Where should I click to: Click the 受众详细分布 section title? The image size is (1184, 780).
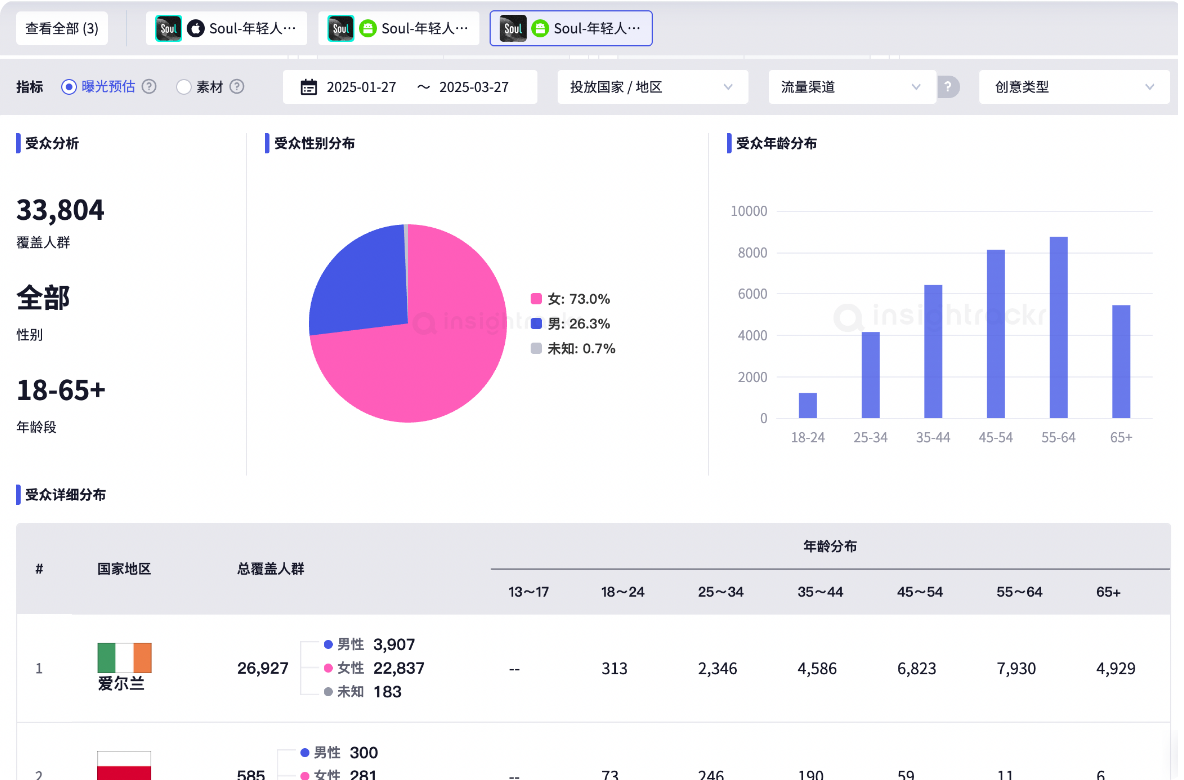tap(66, 495)
